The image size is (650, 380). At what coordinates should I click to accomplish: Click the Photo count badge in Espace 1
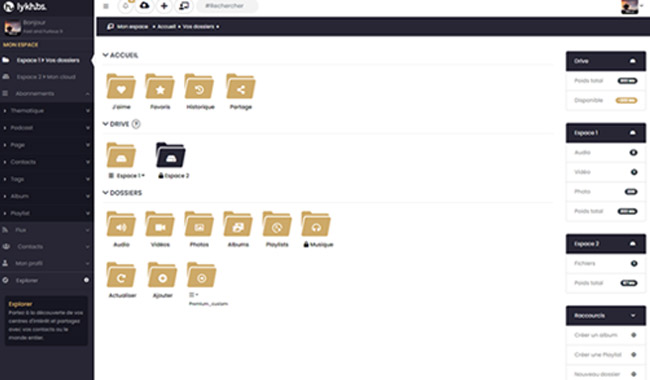(631, 191)
